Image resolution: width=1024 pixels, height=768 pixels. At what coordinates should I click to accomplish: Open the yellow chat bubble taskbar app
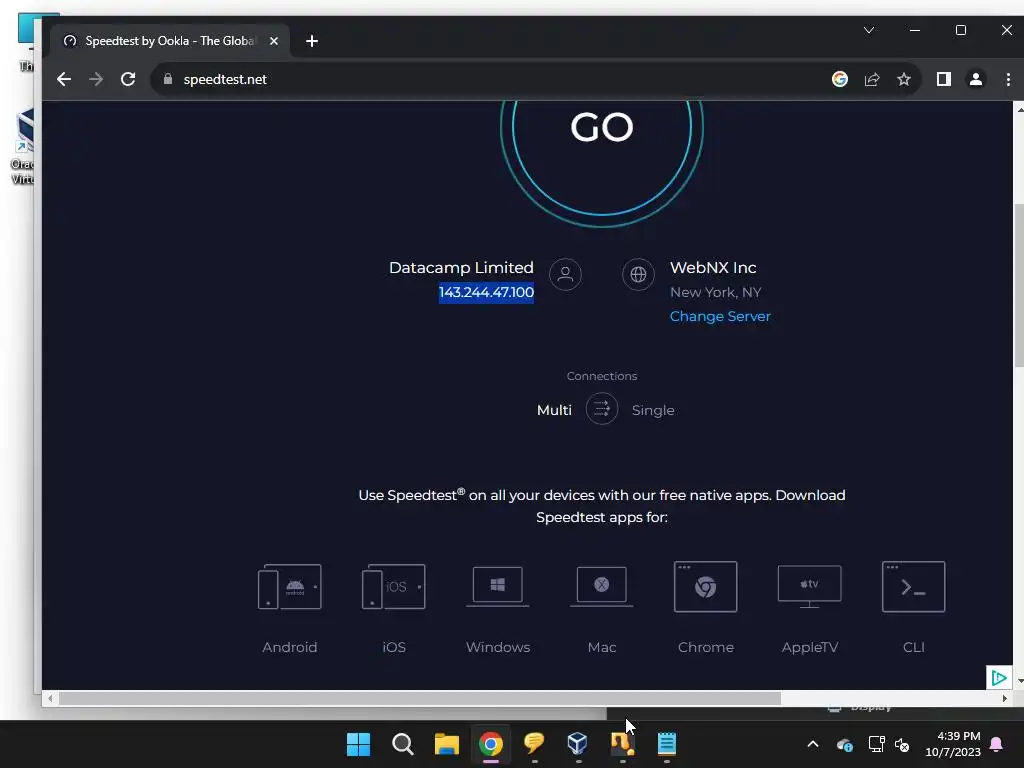[x=534, y=744]
